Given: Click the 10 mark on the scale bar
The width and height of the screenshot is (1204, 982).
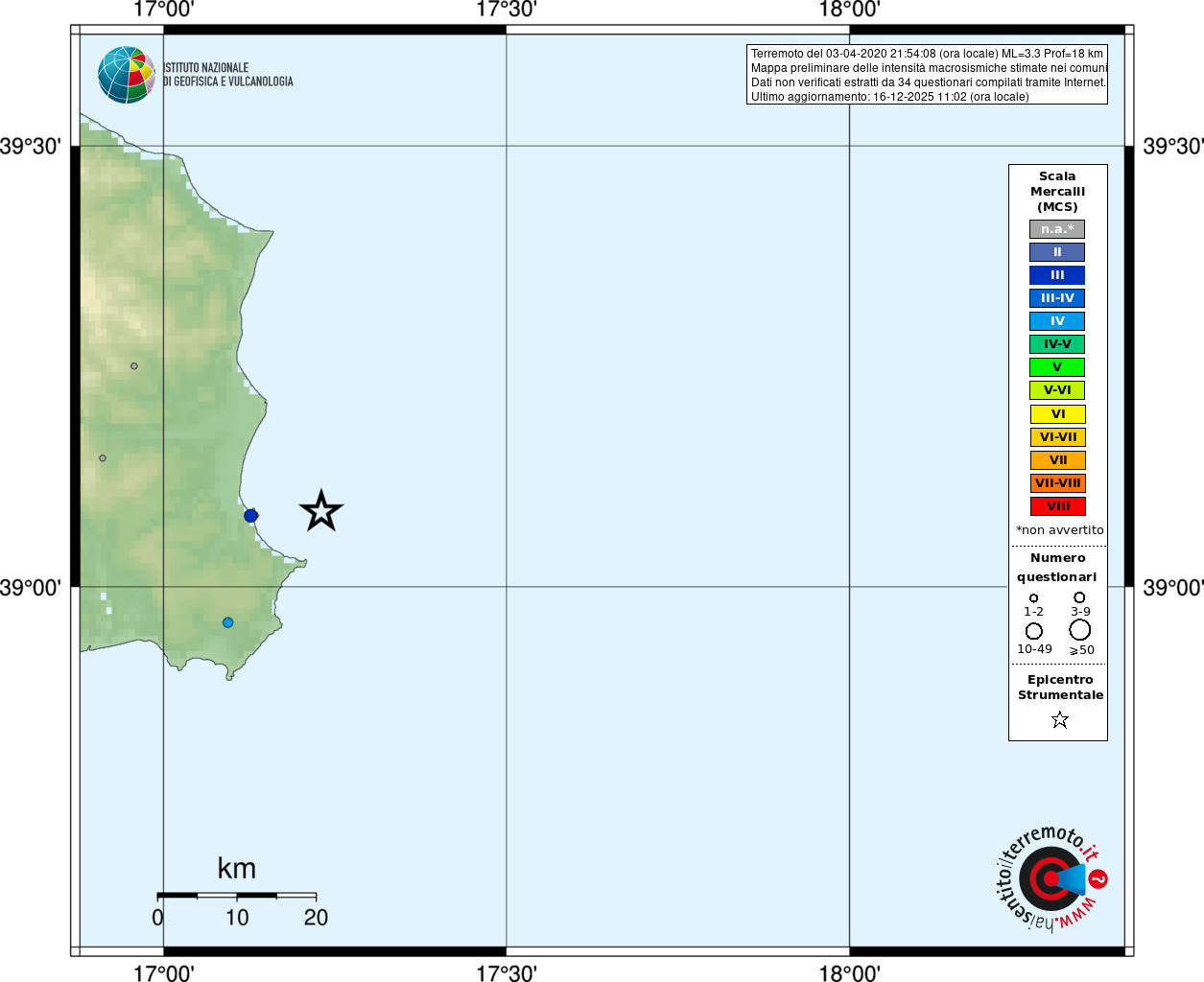Looking at the screenshot, I should click(x=237, y=918).
